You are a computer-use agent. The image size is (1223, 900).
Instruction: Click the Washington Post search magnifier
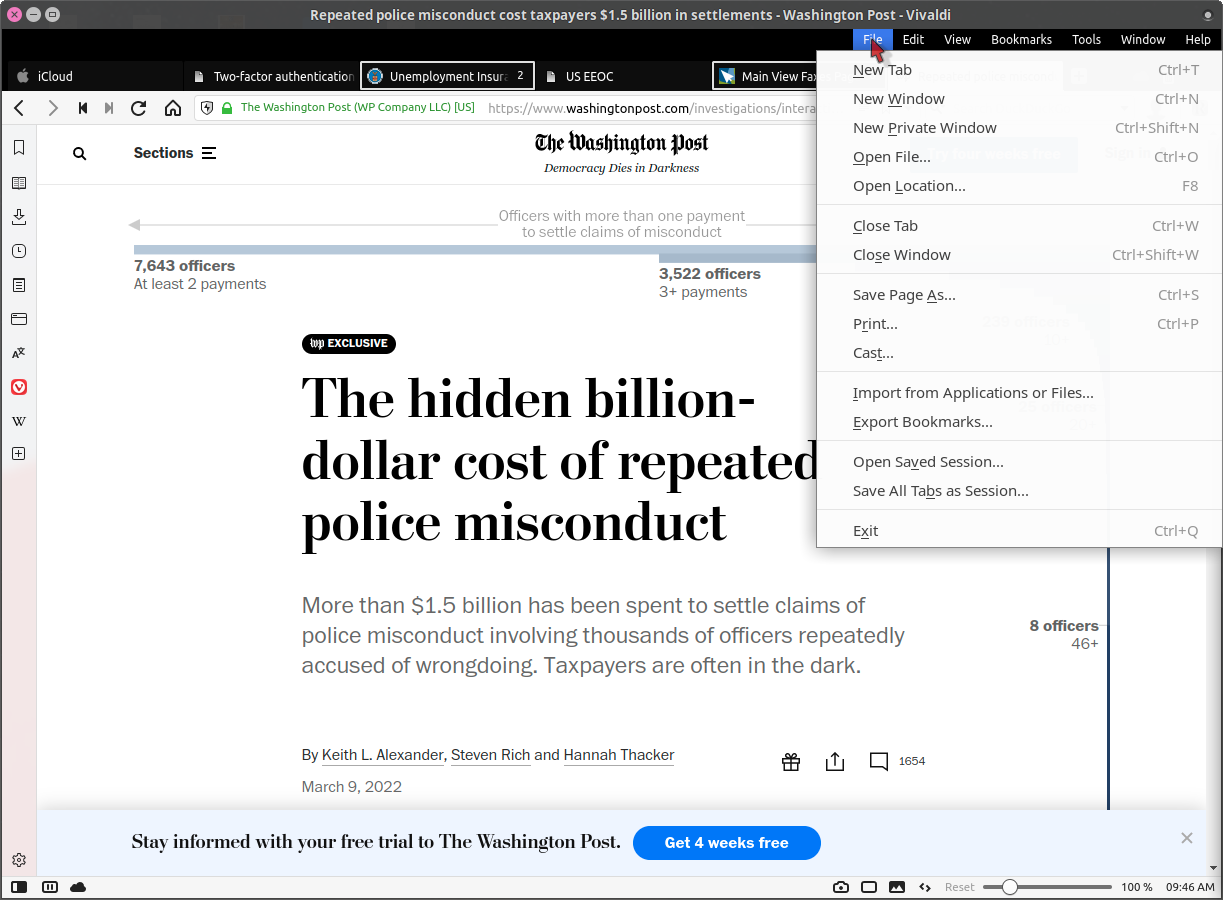80,154
